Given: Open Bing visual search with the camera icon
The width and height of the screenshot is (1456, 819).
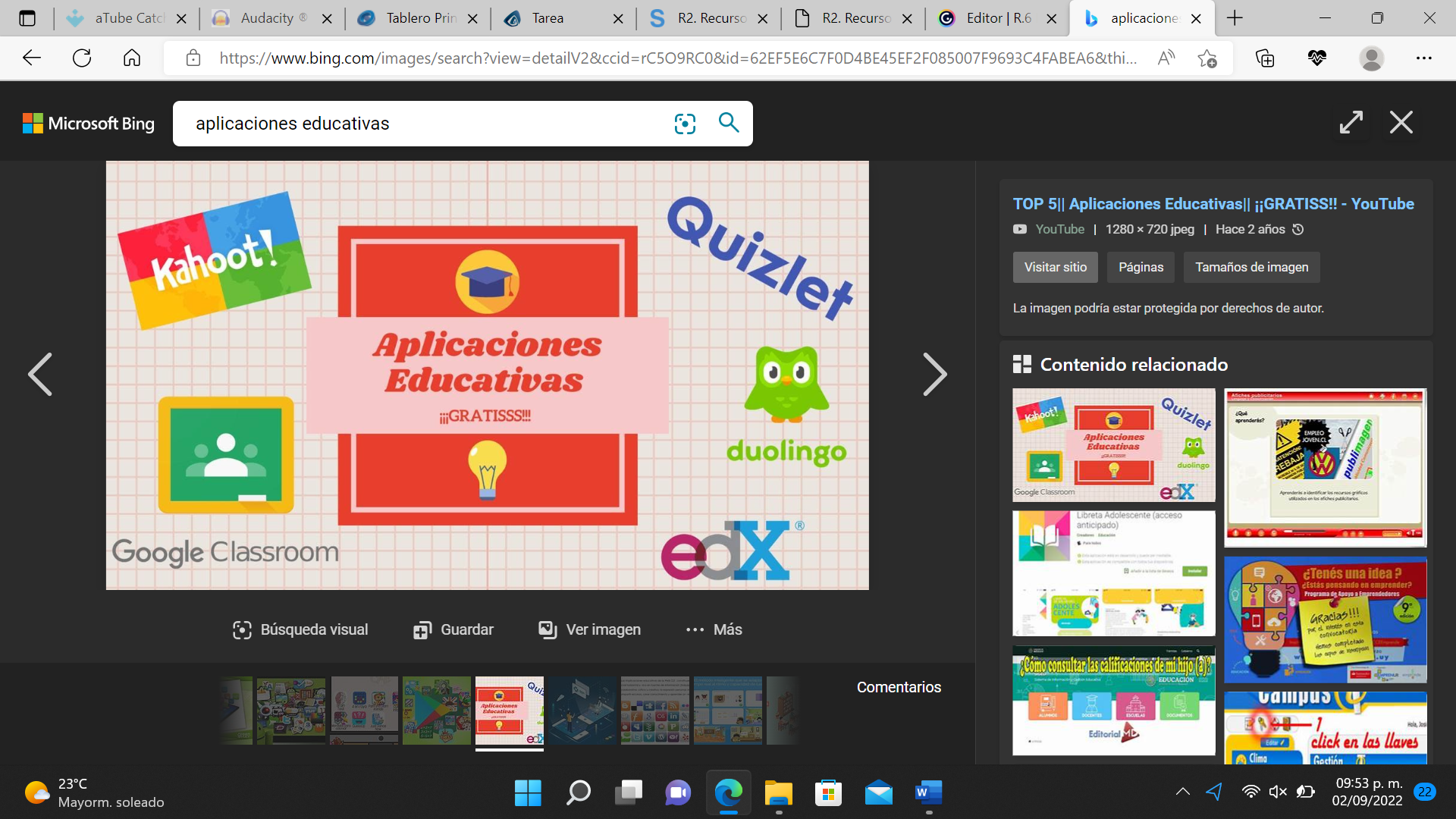Looking at the screenshot, I should point(685,123).
